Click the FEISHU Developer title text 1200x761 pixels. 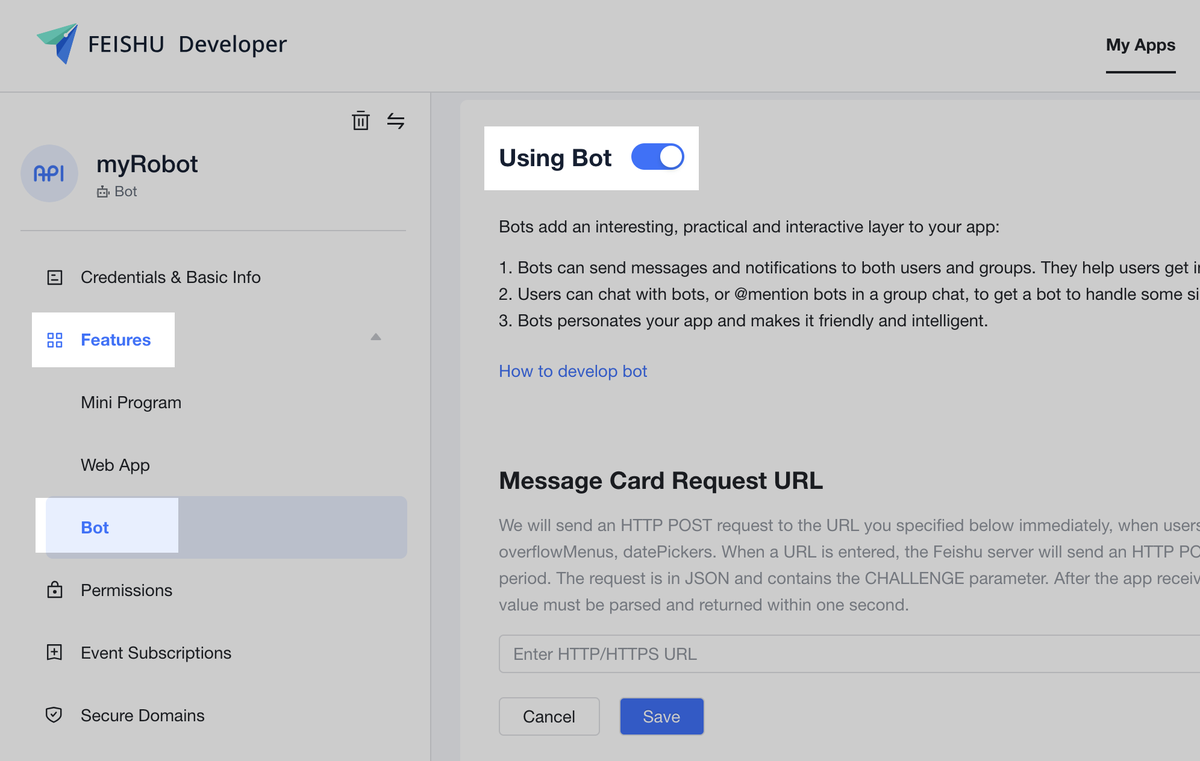[x=187, y=44]
